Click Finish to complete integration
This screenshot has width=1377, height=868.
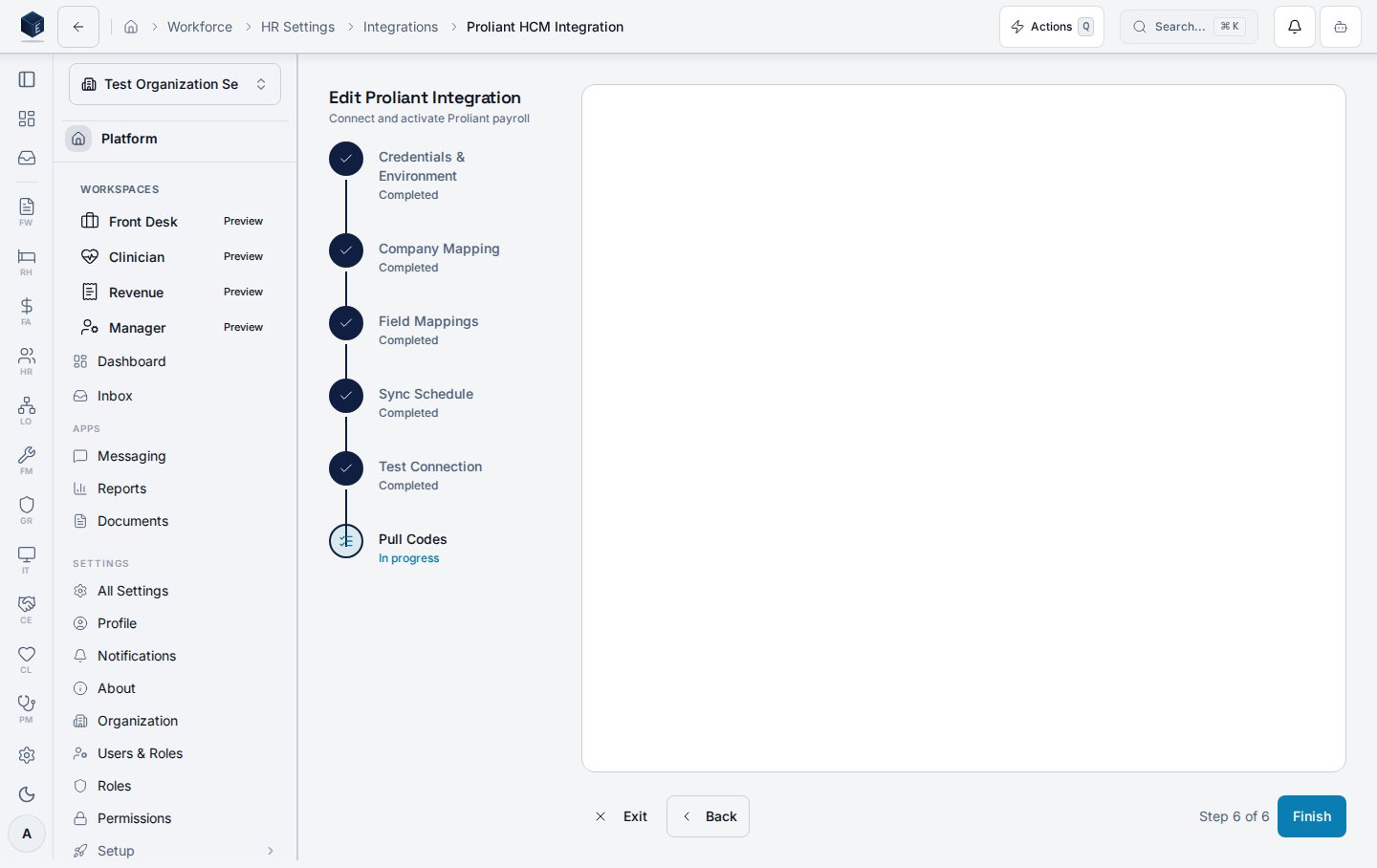click(x=1312, y=816)
